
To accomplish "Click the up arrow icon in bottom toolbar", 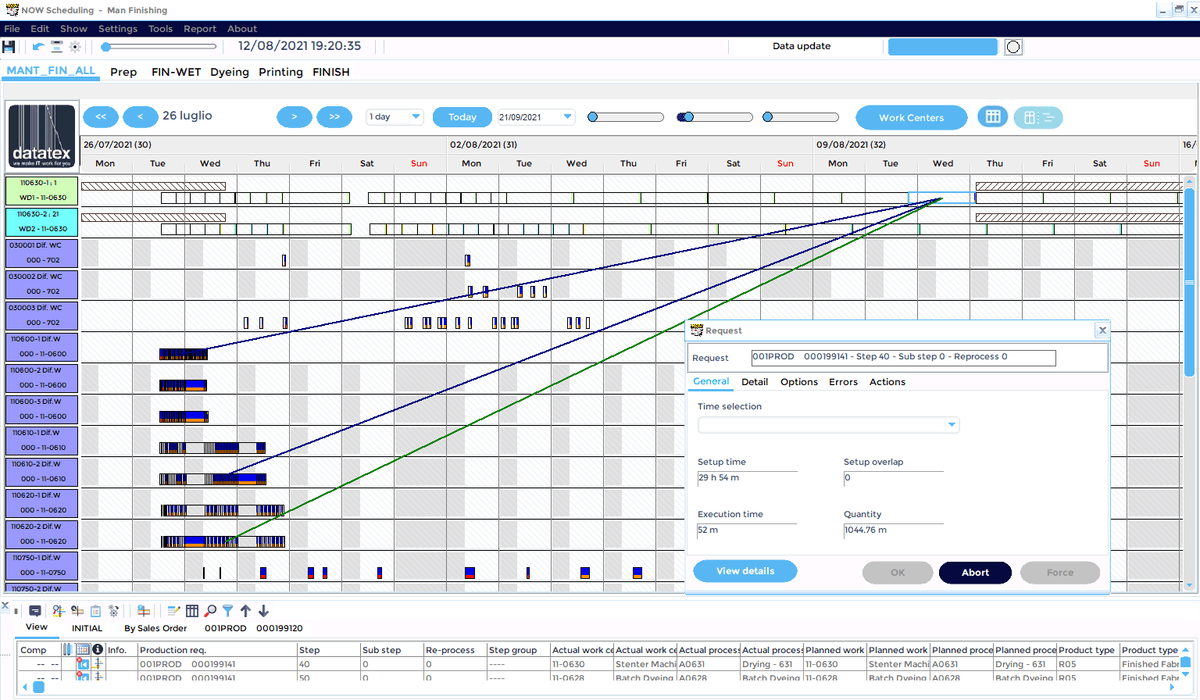I will (x=246, y=611).
